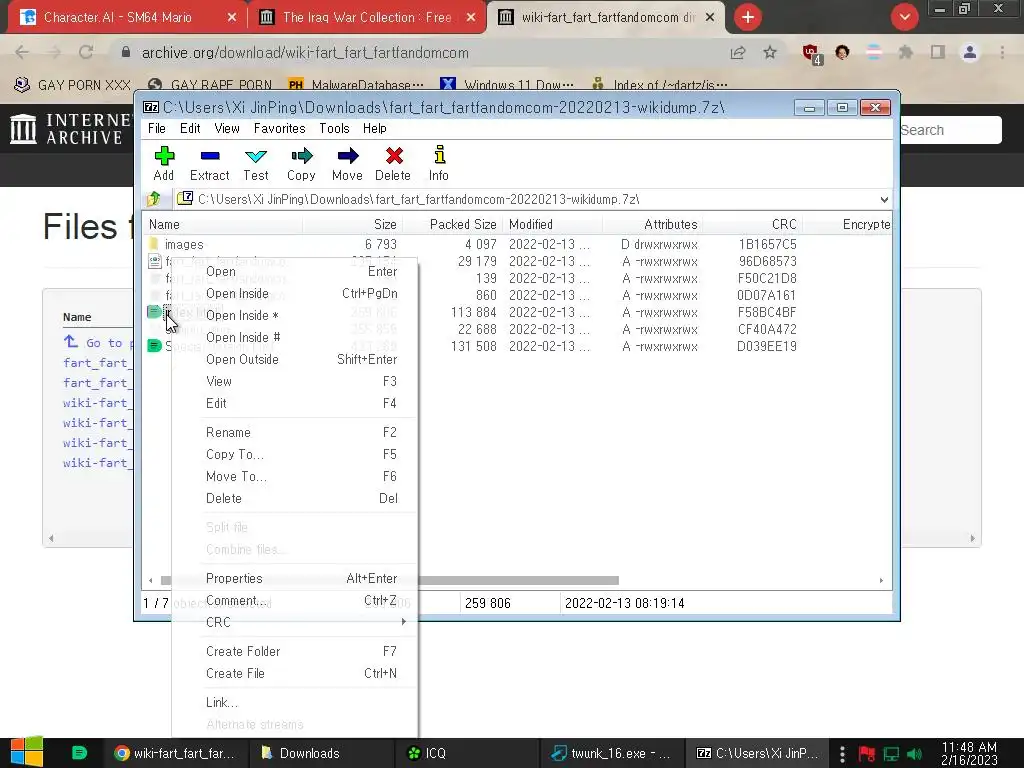This screenshot has height=768, width=1024.
Task: Bookmark page with star icon
Action: point(770,52)
